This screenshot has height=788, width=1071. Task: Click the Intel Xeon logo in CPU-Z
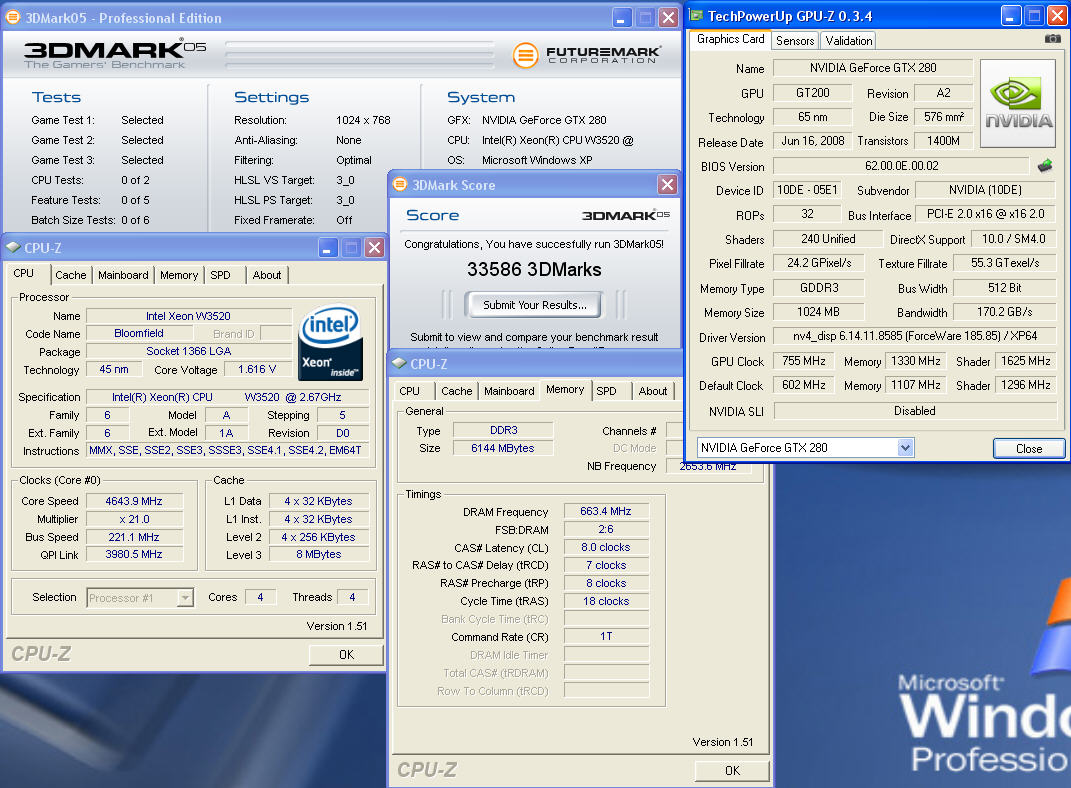pyautogui.click(x=331, y=342)
